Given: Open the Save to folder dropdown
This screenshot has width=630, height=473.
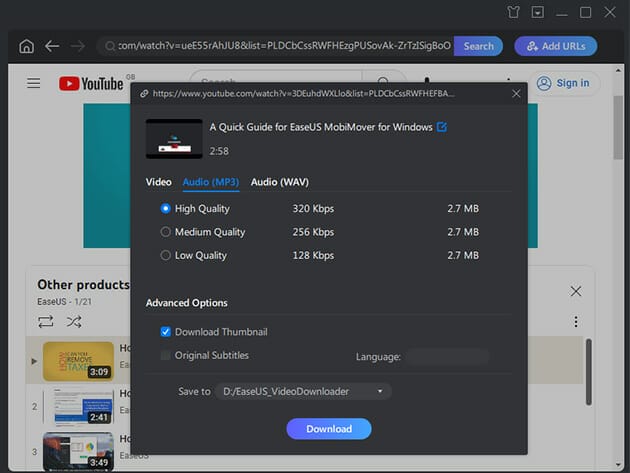Looking at the screenshot, I should 302,391.
